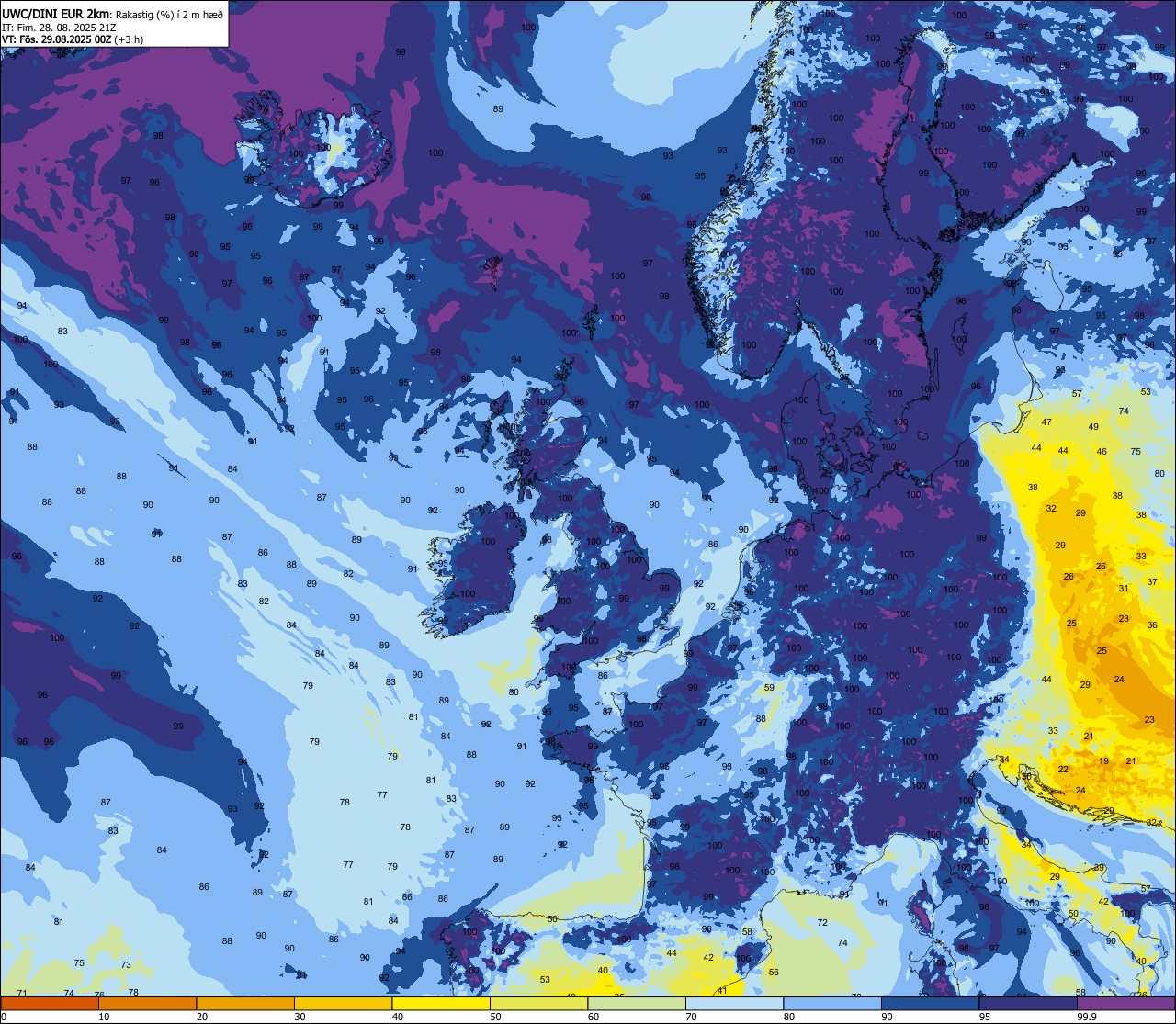1176x1024 pixels.
Task: Click the 'VT: Fös. 29.08.2025 00Z (+3 h)' line
Action: coord(73,39)
